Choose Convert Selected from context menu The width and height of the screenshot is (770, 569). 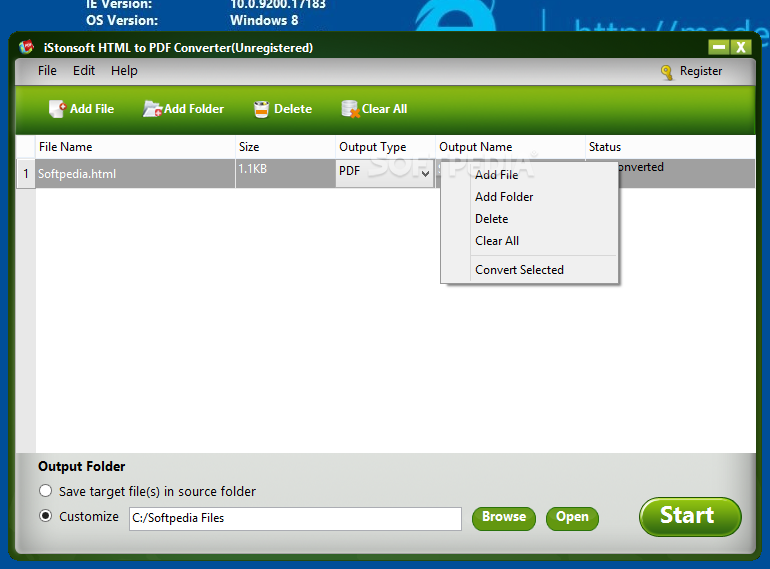click(x=529, y=270)
